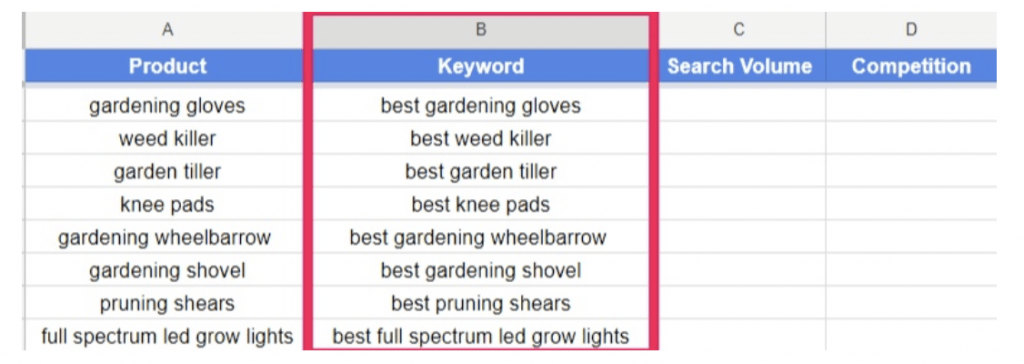
Task: Click the Product header cell
Action: click(167, 66)
